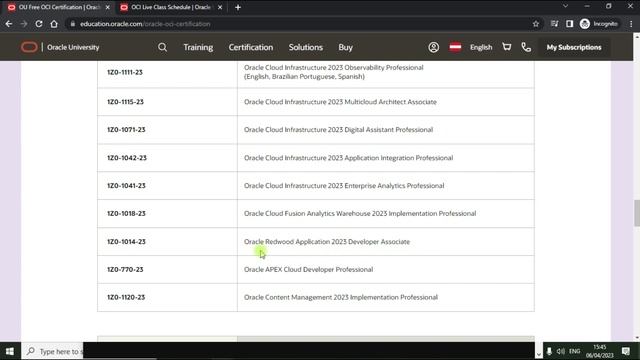Open browser side panel icon
Image resolution: width=640 pixels, height=360 pixels.
[569, 24]
